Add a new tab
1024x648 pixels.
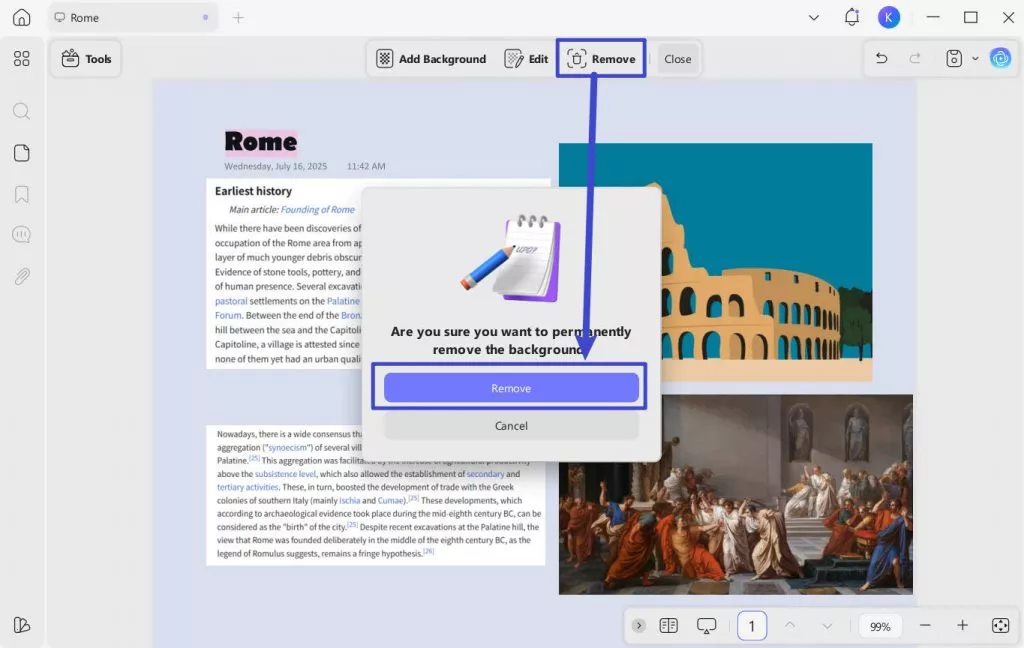pyautogui.click(x=238, y=18)
